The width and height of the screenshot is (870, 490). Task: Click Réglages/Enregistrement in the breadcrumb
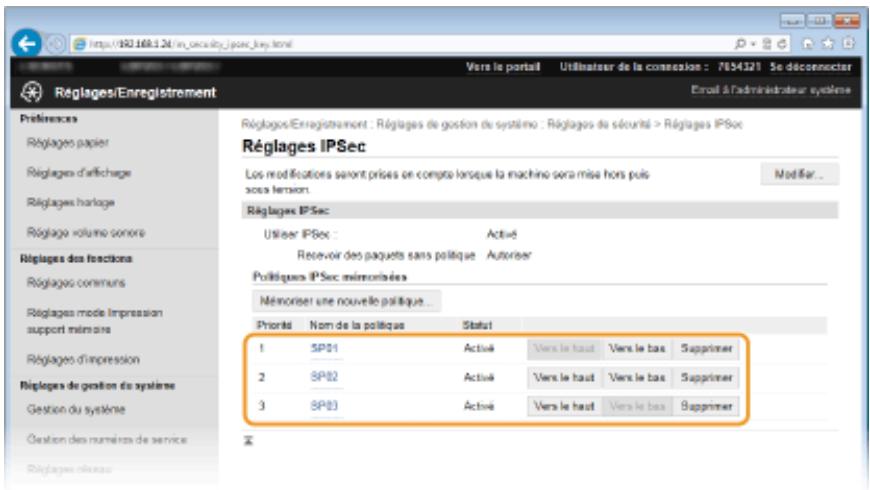[x=304, y=124]
